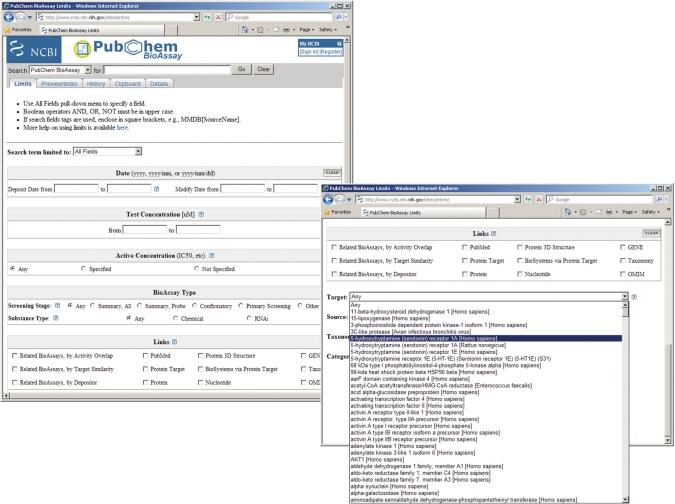This screenshot has height=504, width=675.
Task: Select Specified active concentration option
Action: 84,269
